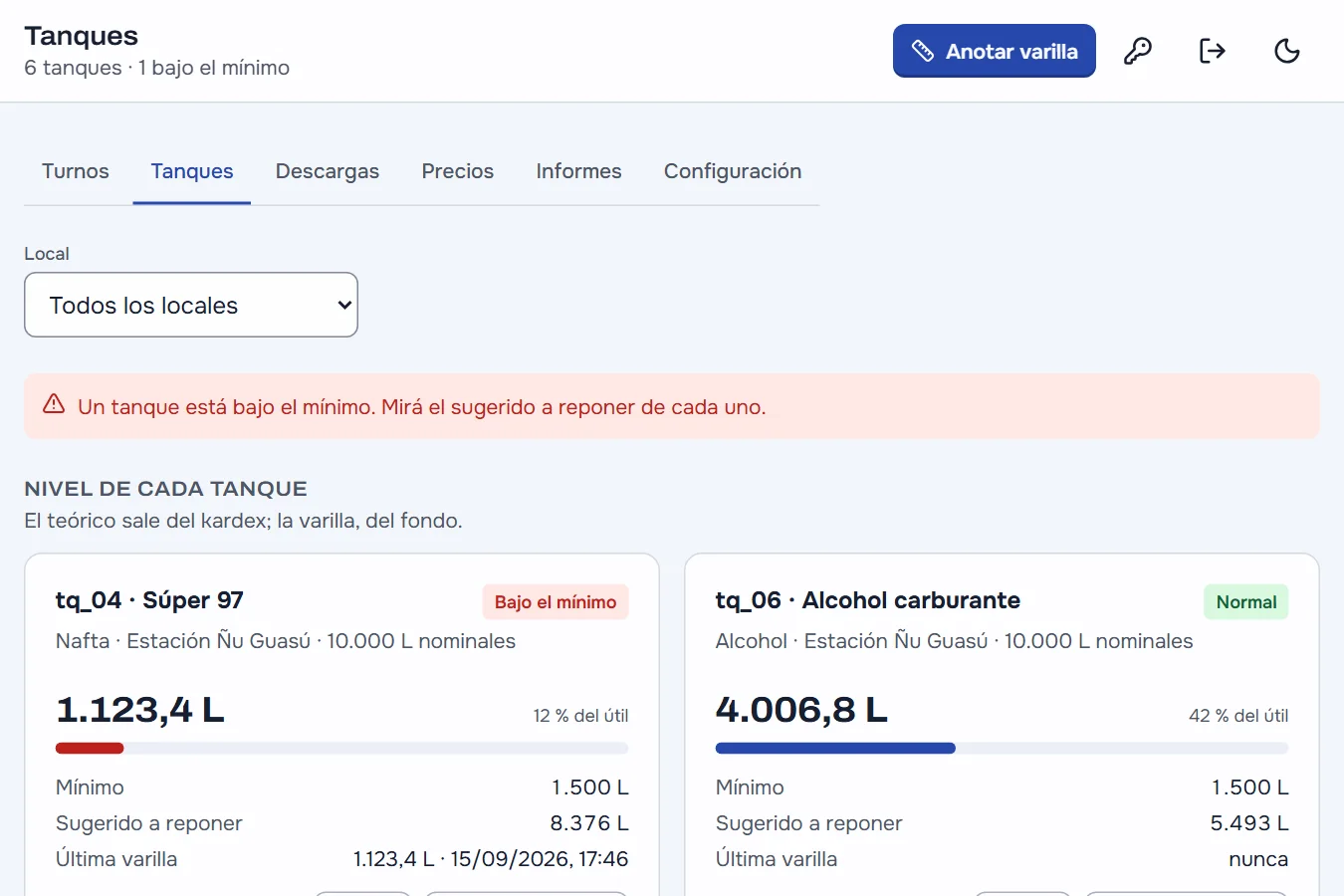Click the Anotar varilla button
Screen dimensions: 1344x896
click(995, 51)
